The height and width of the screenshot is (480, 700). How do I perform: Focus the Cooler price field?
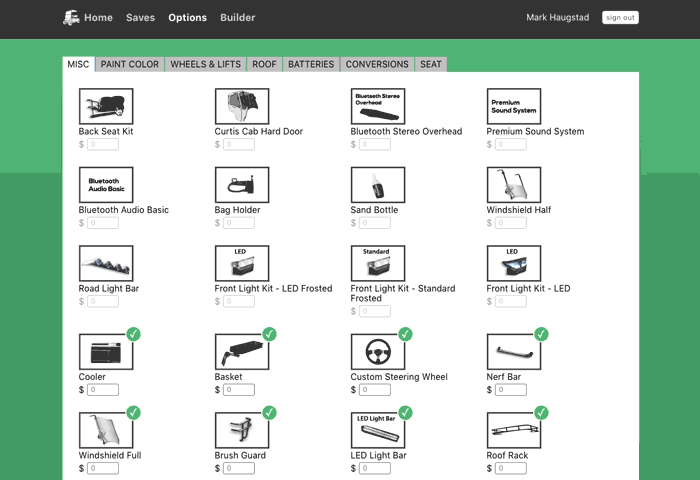click(103, 390)
